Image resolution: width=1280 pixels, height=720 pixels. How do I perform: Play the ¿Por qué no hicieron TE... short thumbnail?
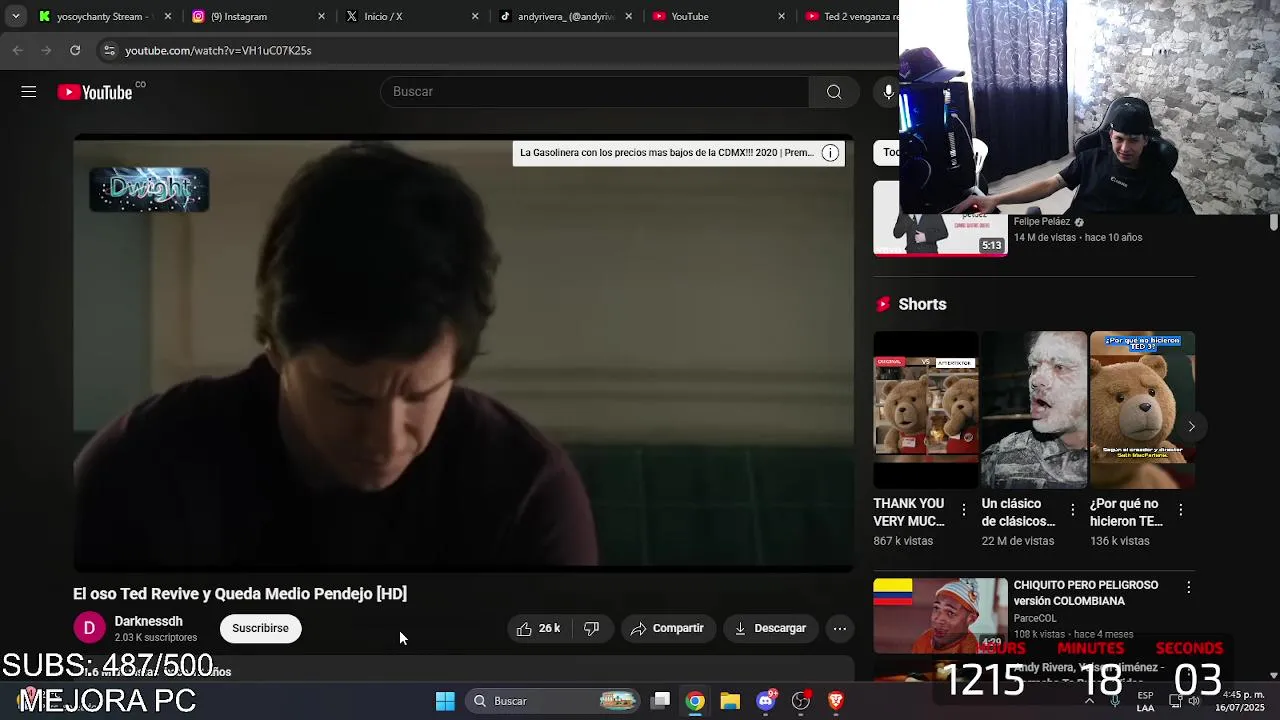click(x=1142, y=410)
